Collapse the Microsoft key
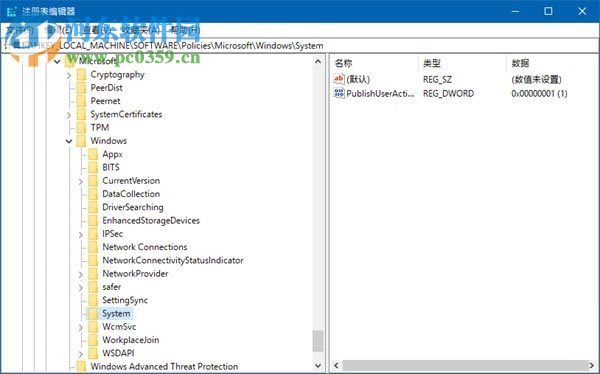The height and width of the screenshot is (374, 600). 57,61
